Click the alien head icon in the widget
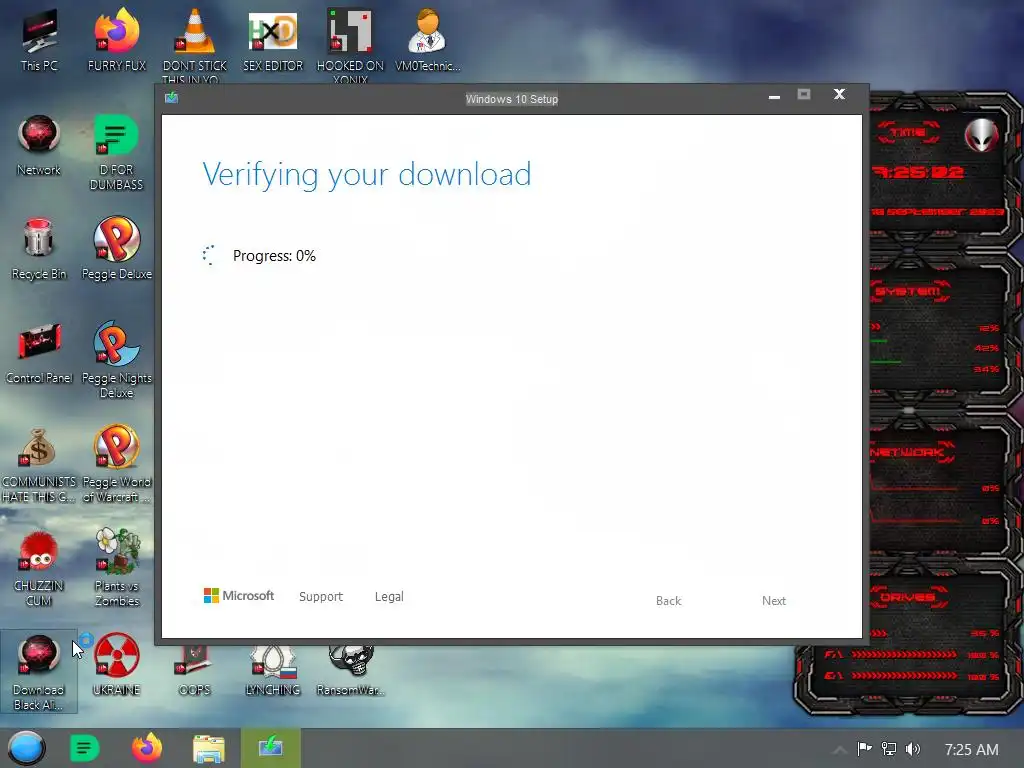Screen dimensions: 1024x768 click(982, 135)
